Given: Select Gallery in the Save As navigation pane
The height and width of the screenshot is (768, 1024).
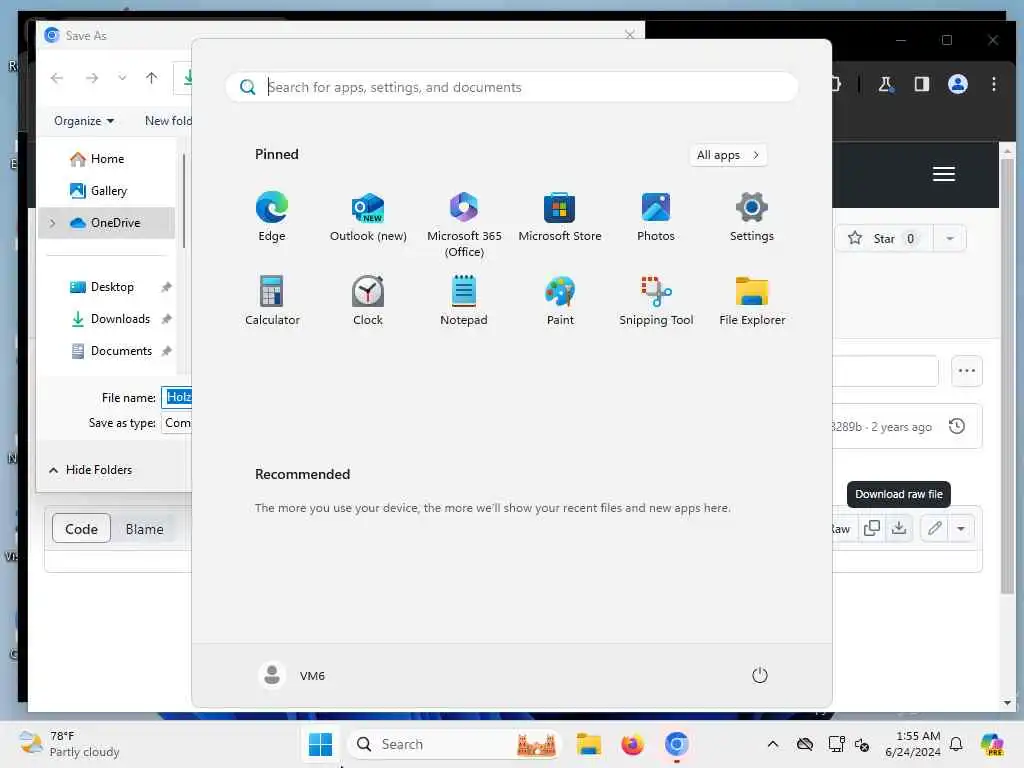Looking at the screenshot, I should pos(107,191).
